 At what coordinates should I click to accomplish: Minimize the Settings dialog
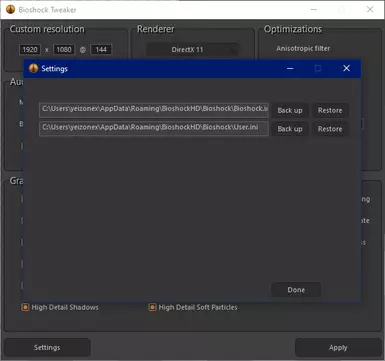click(290, 69)
